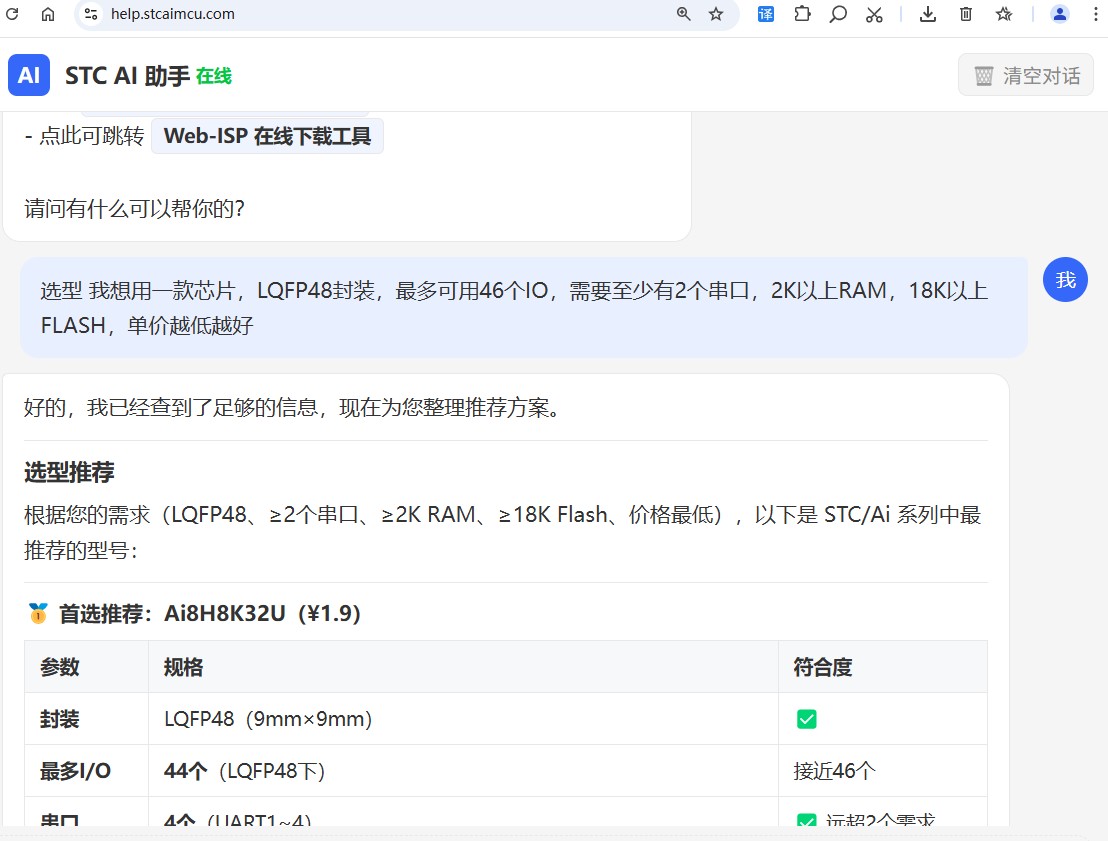Click the 请问有什么可以帮你的? text
The image size is (1108, 841).
click(134, 208)
